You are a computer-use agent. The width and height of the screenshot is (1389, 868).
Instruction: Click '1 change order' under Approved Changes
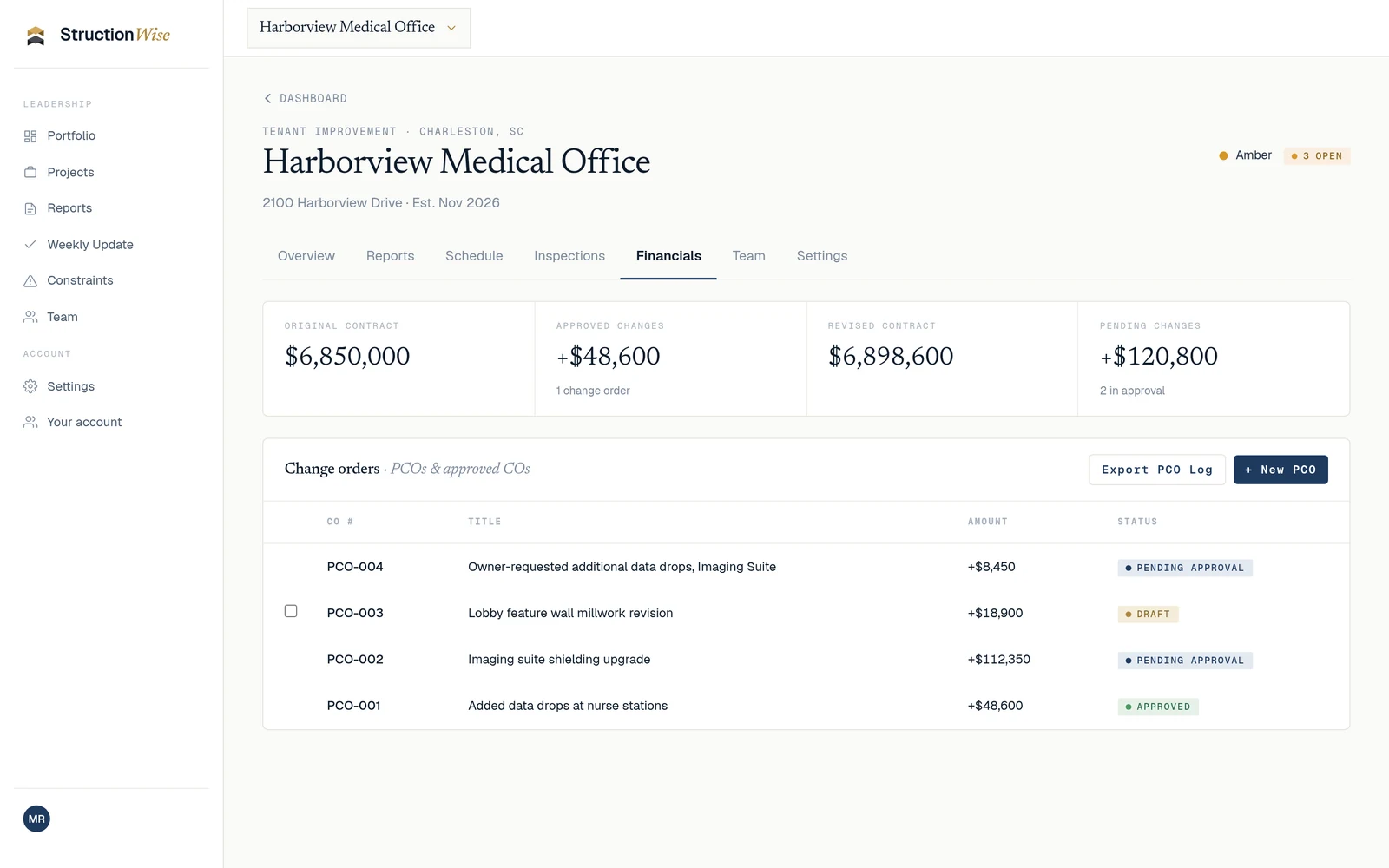[x=593, y=391]
